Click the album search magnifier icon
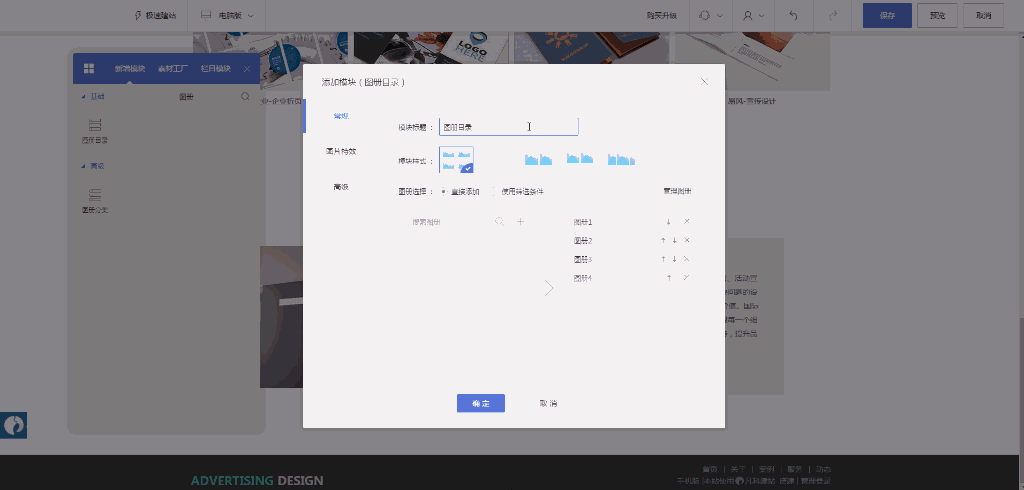Screen dimensions: 1024x490 [x=500, y=221]
